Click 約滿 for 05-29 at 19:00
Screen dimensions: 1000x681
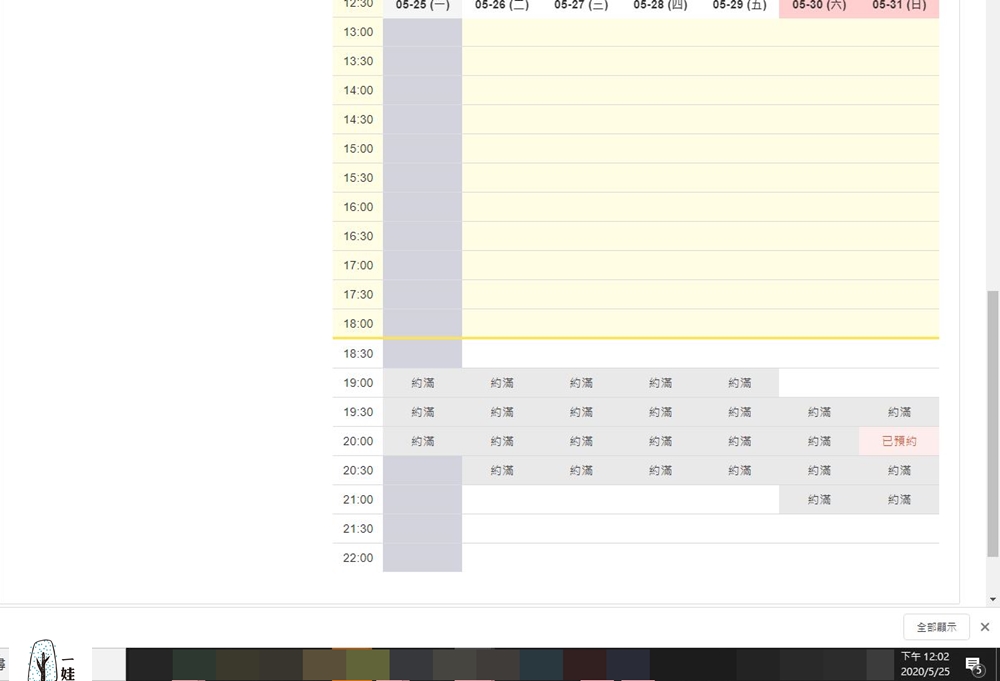tap(739, 383)
